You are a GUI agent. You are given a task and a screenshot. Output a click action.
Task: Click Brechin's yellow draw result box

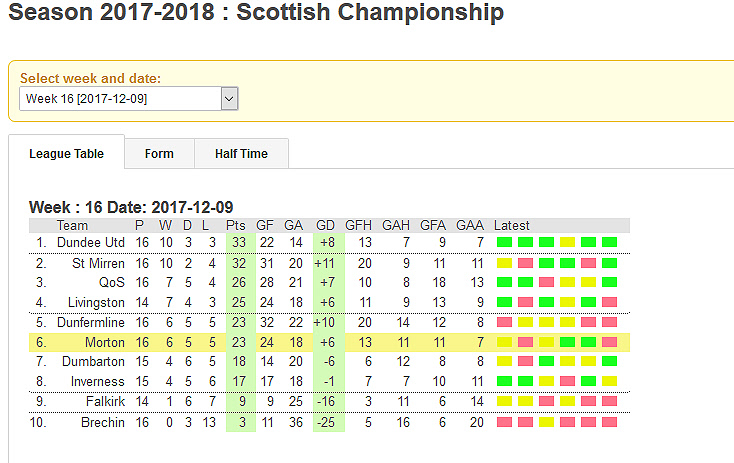[546, 422]
